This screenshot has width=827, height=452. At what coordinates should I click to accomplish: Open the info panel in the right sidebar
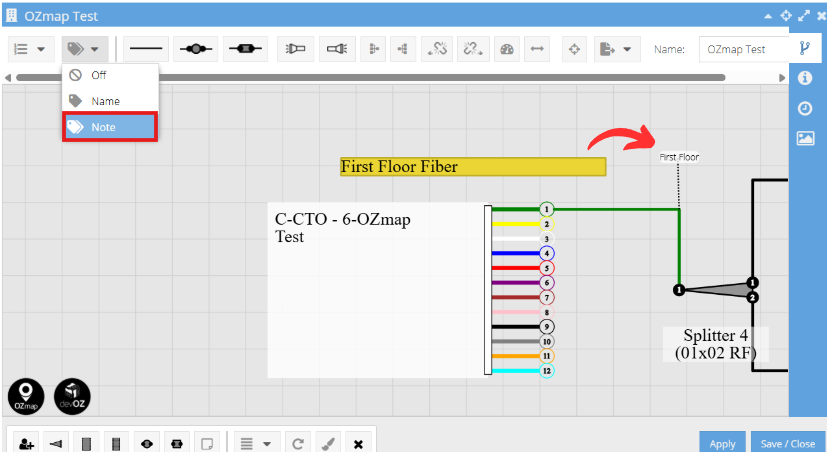pyautogui.click(x=805, y=78)
